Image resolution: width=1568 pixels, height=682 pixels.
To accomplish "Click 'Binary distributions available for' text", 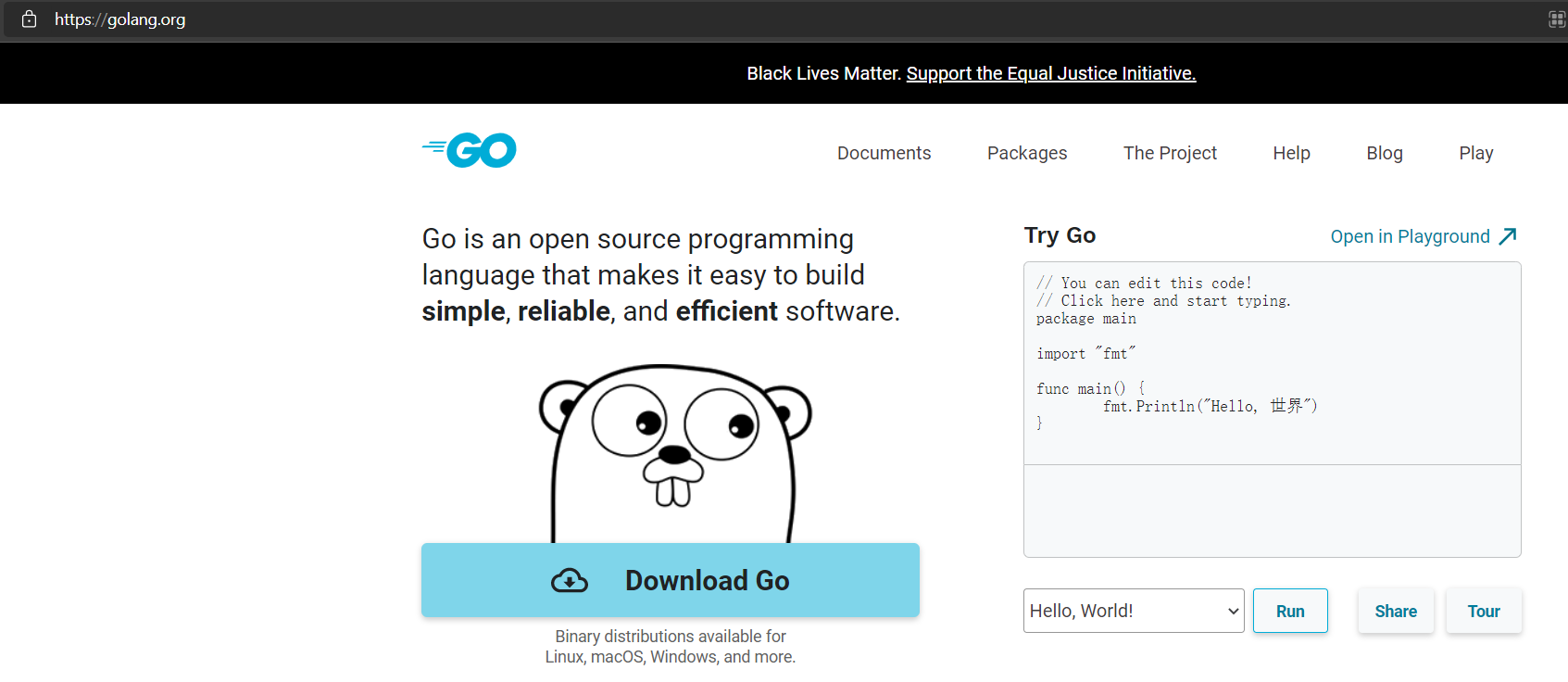I will (671, 637).
